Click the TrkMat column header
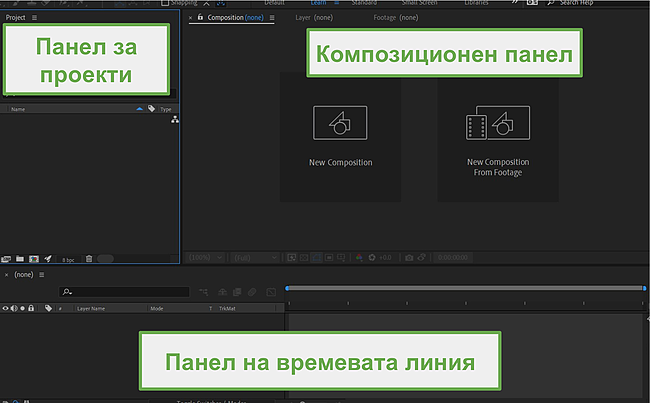Viewport: 650px width, 403px height. (x=227, y=308)
